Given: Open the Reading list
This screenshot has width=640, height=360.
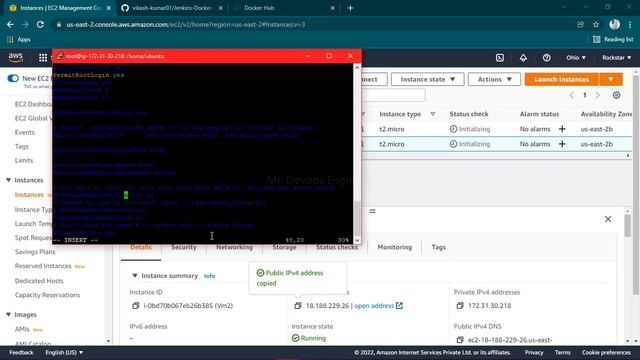Looking at the screenshot, I should [x=613, y=39].
